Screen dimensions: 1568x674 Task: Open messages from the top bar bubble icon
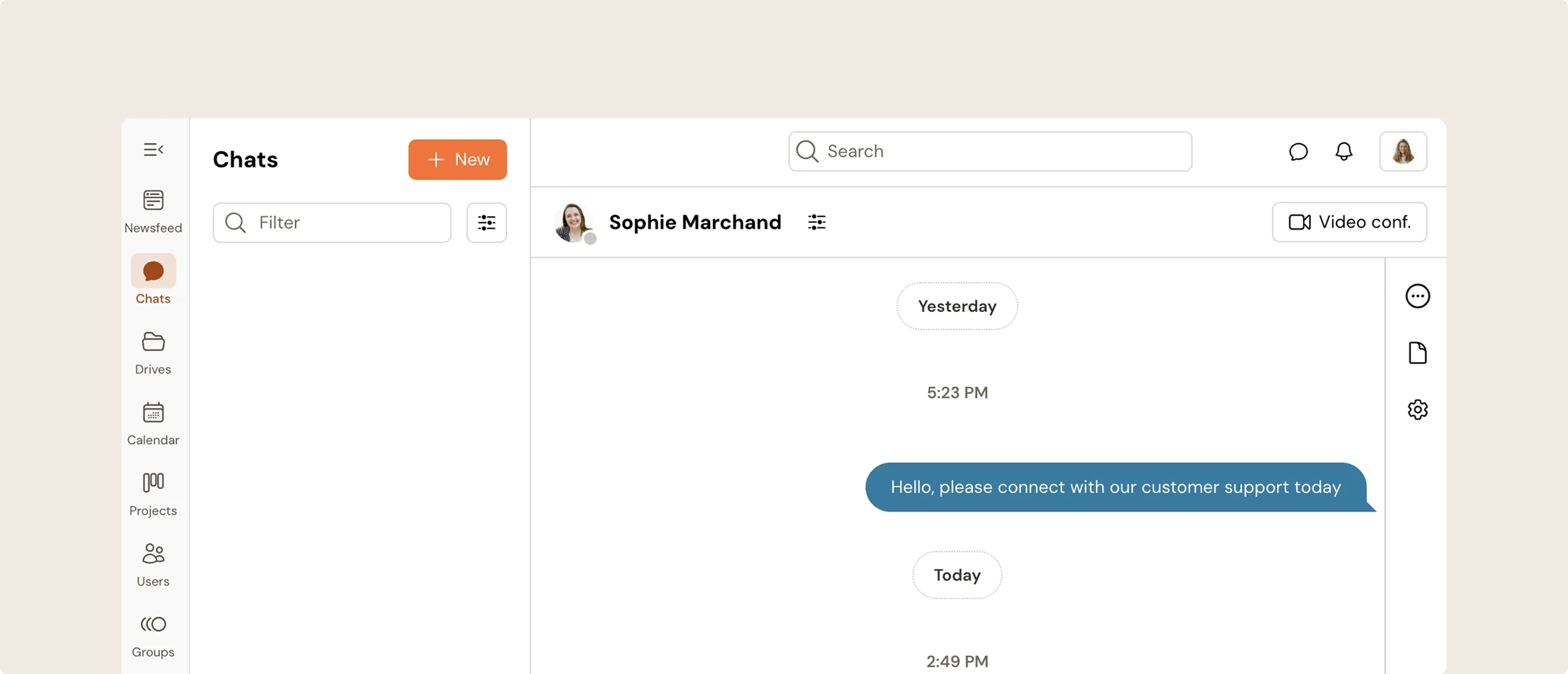1298,152
